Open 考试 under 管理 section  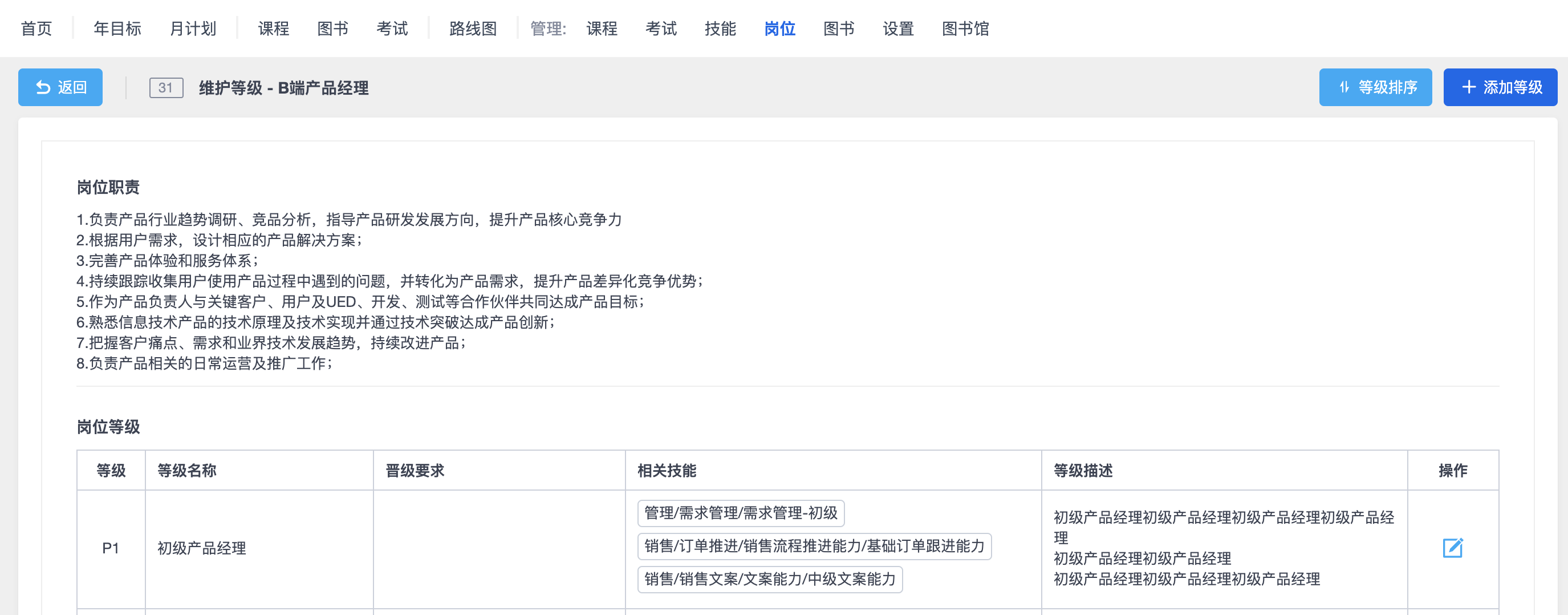661,29
